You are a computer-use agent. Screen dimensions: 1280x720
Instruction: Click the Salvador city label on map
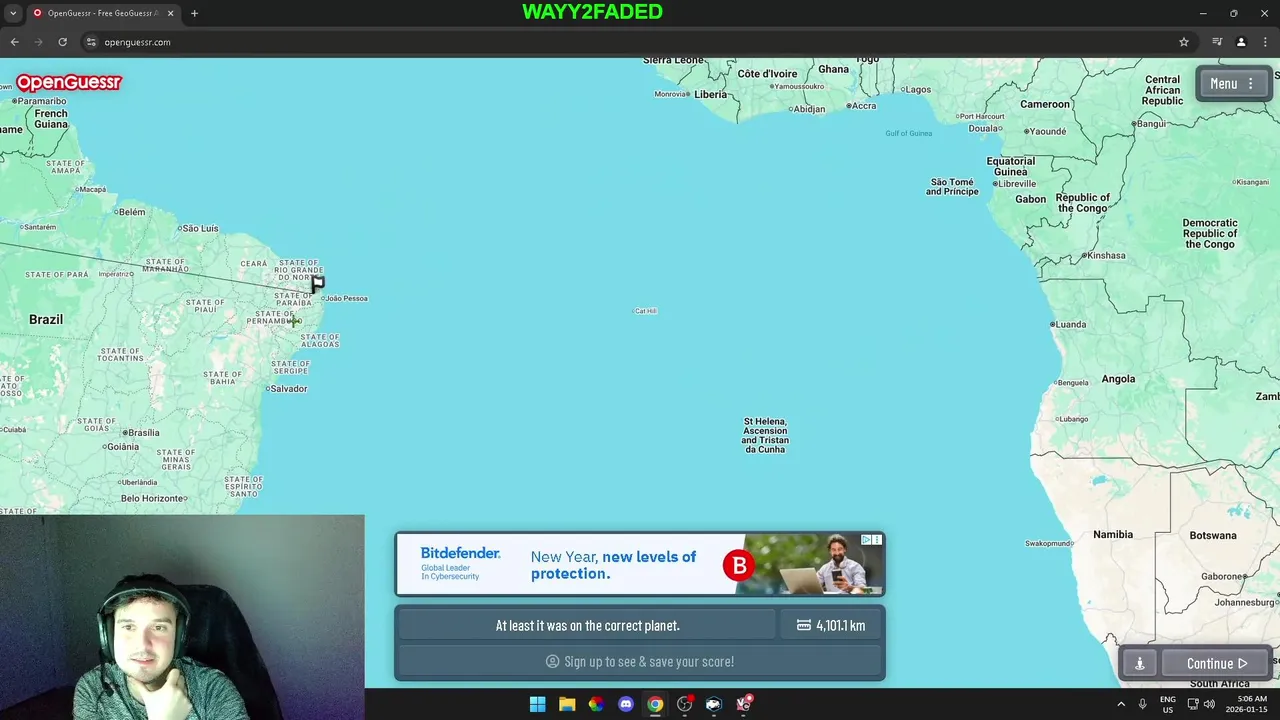[289, 389]
